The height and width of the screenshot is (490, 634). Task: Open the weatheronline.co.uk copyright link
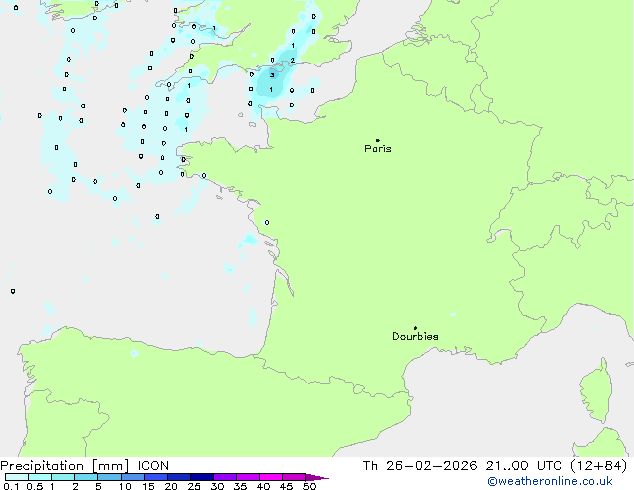click(x=550, y=481)
